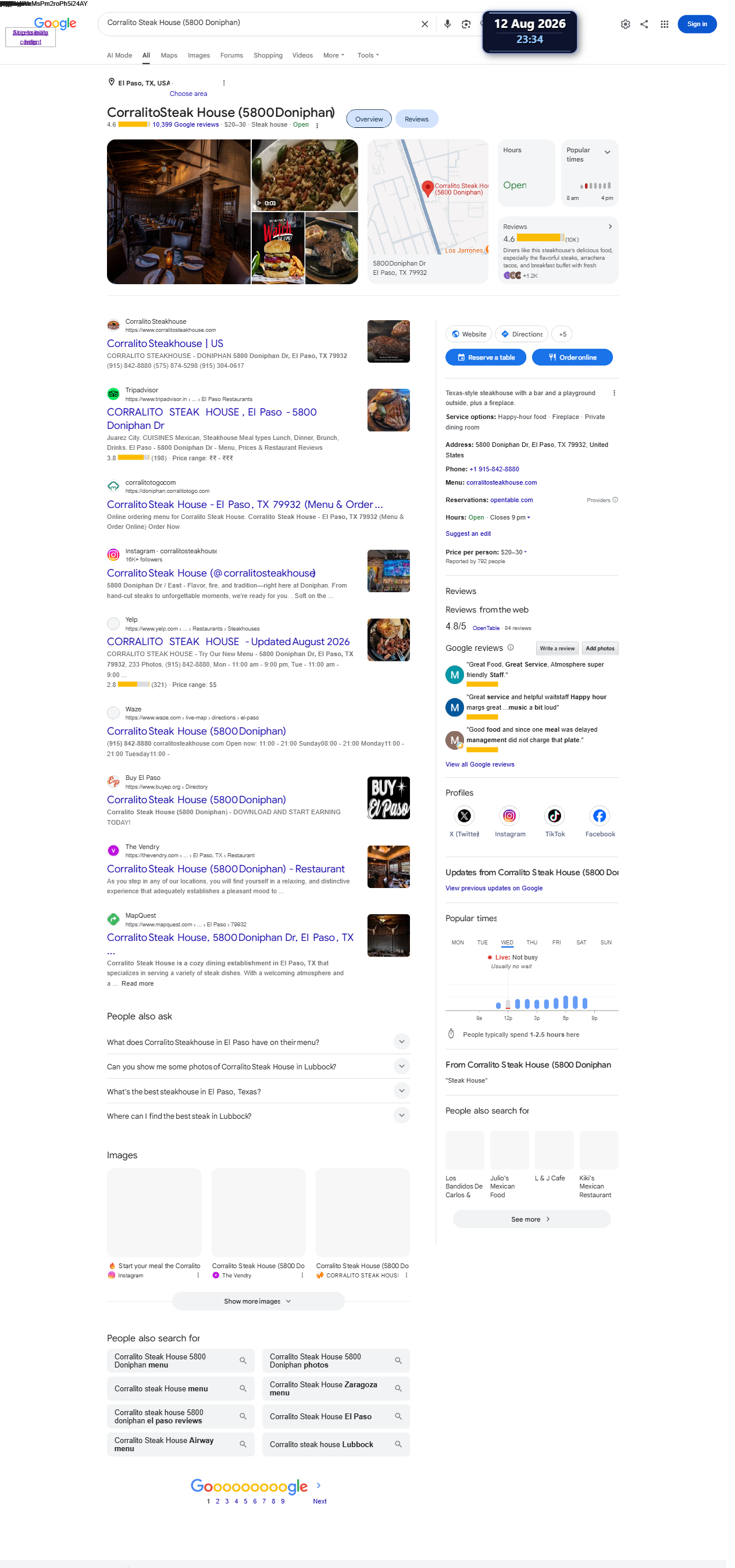
Task: Switch to the Forums tab
Action: click(231, 55)
